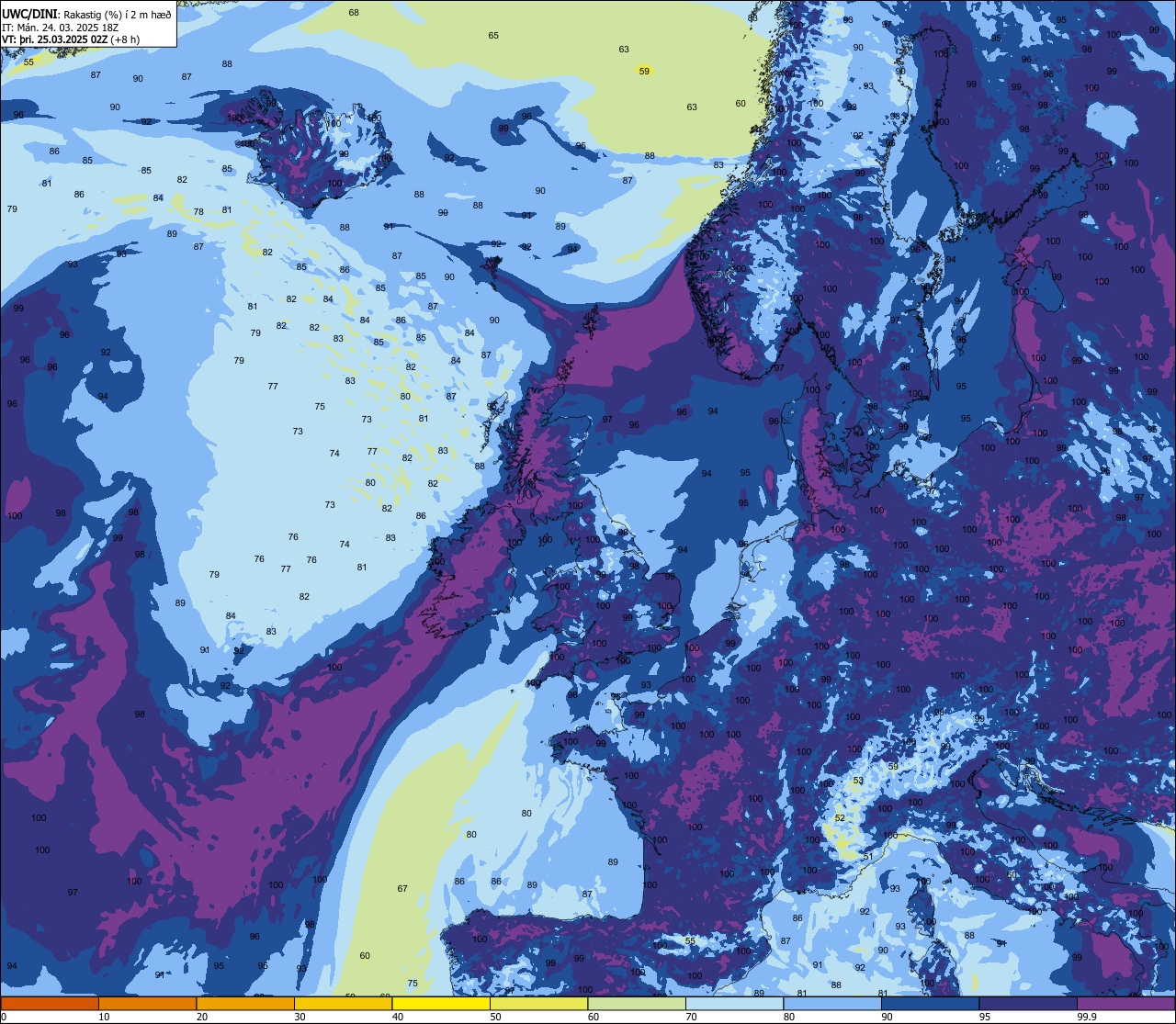Click the 95–99.9 dark navy legend segment
Image resolution: width=1176 pixels, height=1024 pixels.
pos(1028,1004)
